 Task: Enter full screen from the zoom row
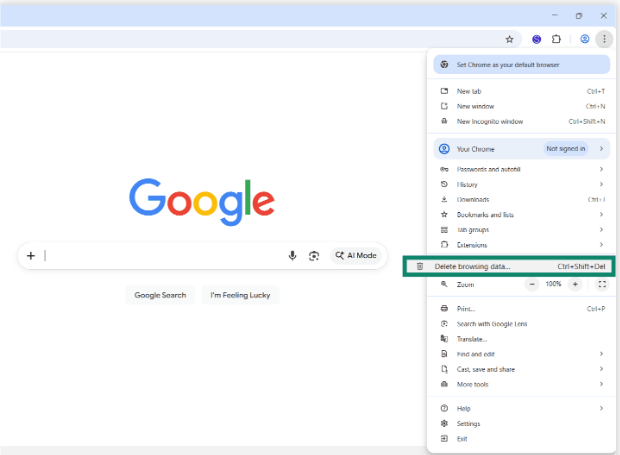click(x=602, y=284)
